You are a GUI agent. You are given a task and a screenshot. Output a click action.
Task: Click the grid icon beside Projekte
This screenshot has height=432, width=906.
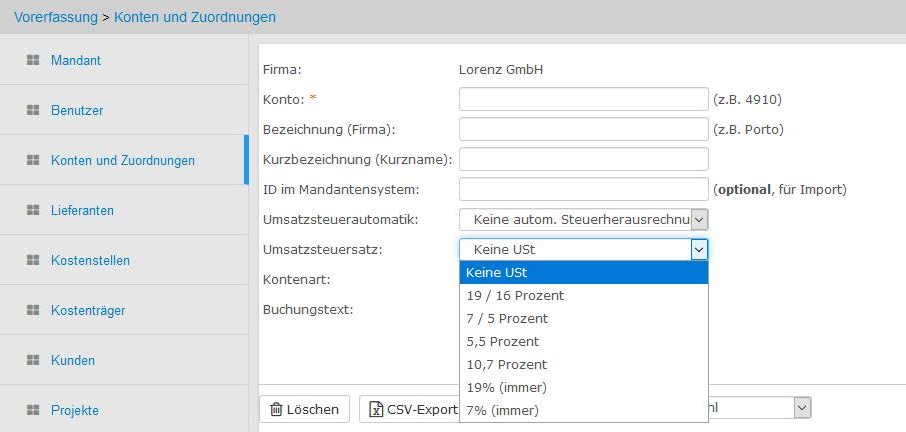tap(33, 410)
